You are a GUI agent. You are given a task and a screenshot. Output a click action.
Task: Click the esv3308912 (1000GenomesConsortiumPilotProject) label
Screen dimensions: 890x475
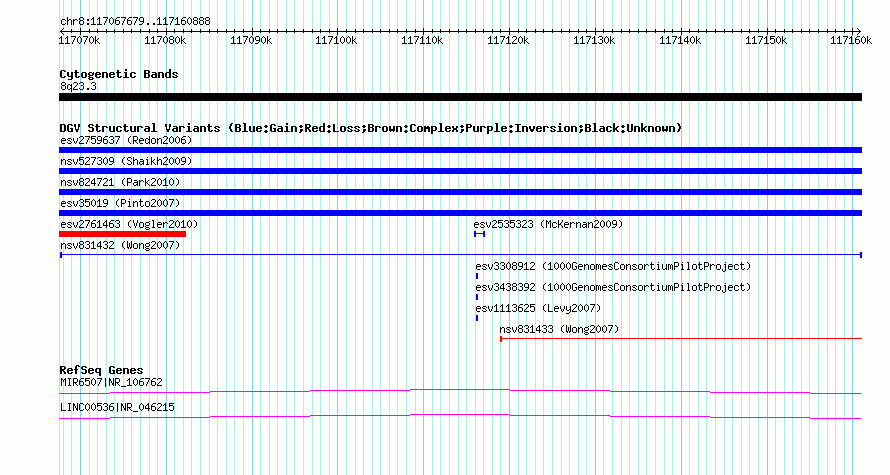click(613, 266)
